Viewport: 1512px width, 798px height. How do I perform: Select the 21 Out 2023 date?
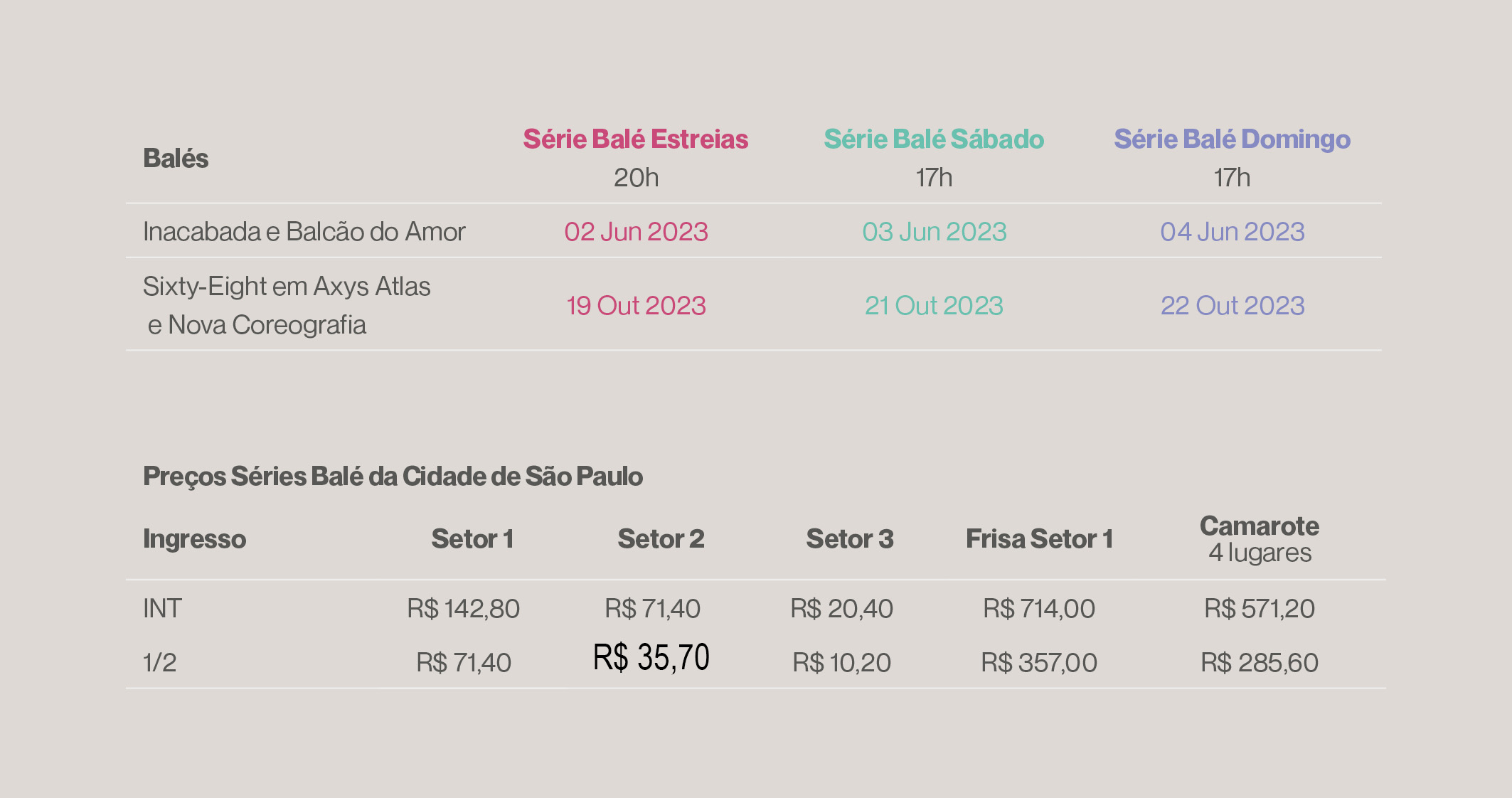934,306
